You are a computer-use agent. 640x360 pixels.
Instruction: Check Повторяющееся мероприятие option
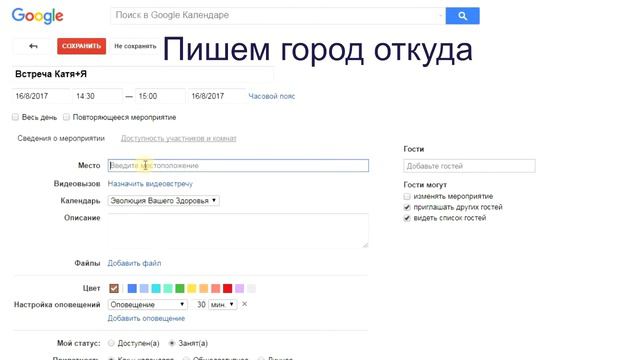pyautogui.click(x=66, y=117)
